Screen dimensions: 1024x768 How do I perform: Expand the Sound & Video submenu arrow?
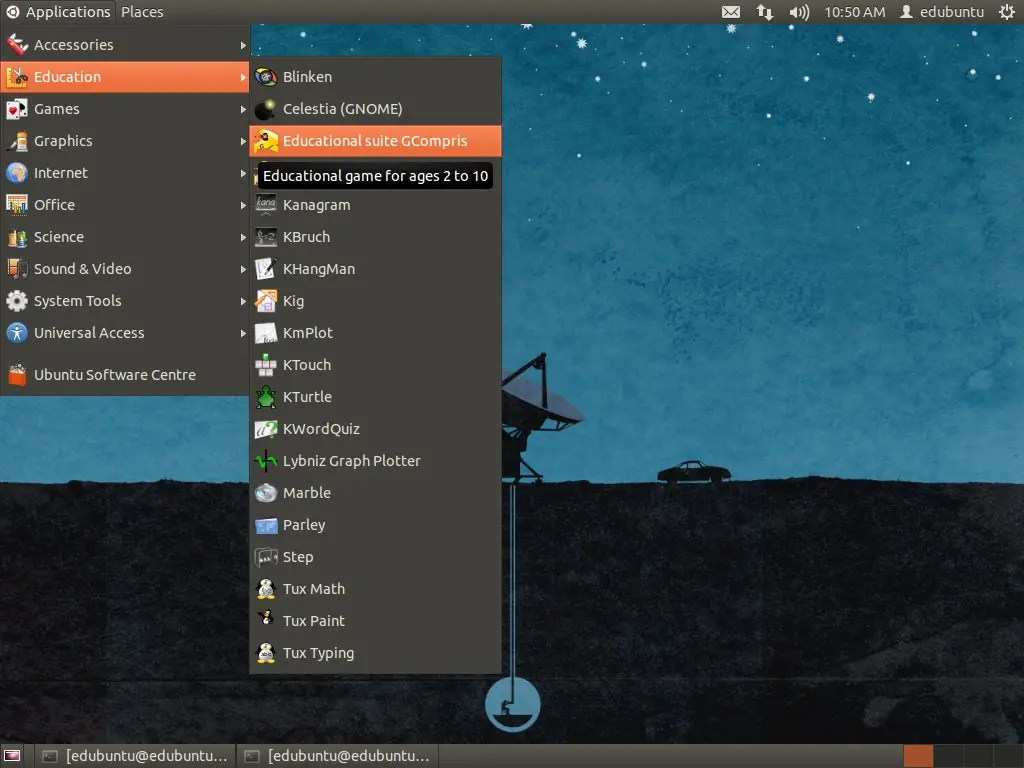click(243, 269)
